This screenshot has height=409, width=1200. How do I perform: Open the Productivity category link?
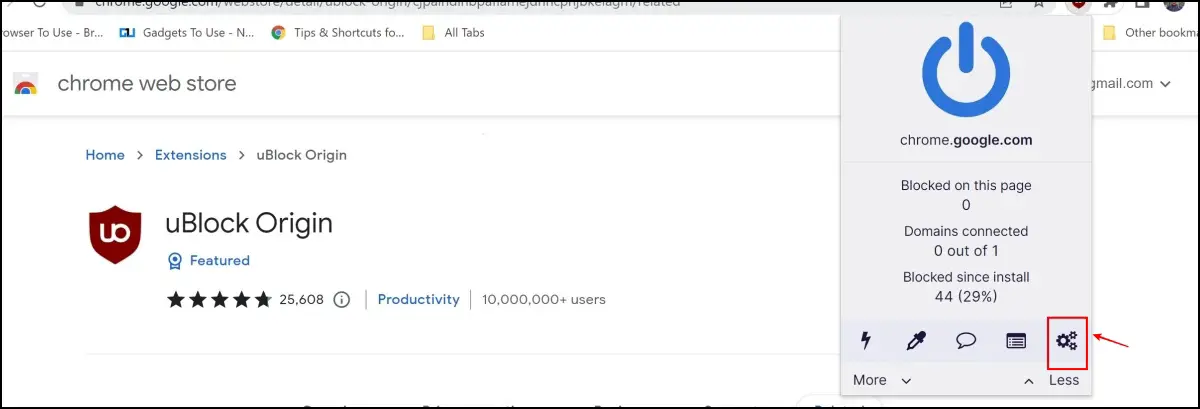coord(418,299)
